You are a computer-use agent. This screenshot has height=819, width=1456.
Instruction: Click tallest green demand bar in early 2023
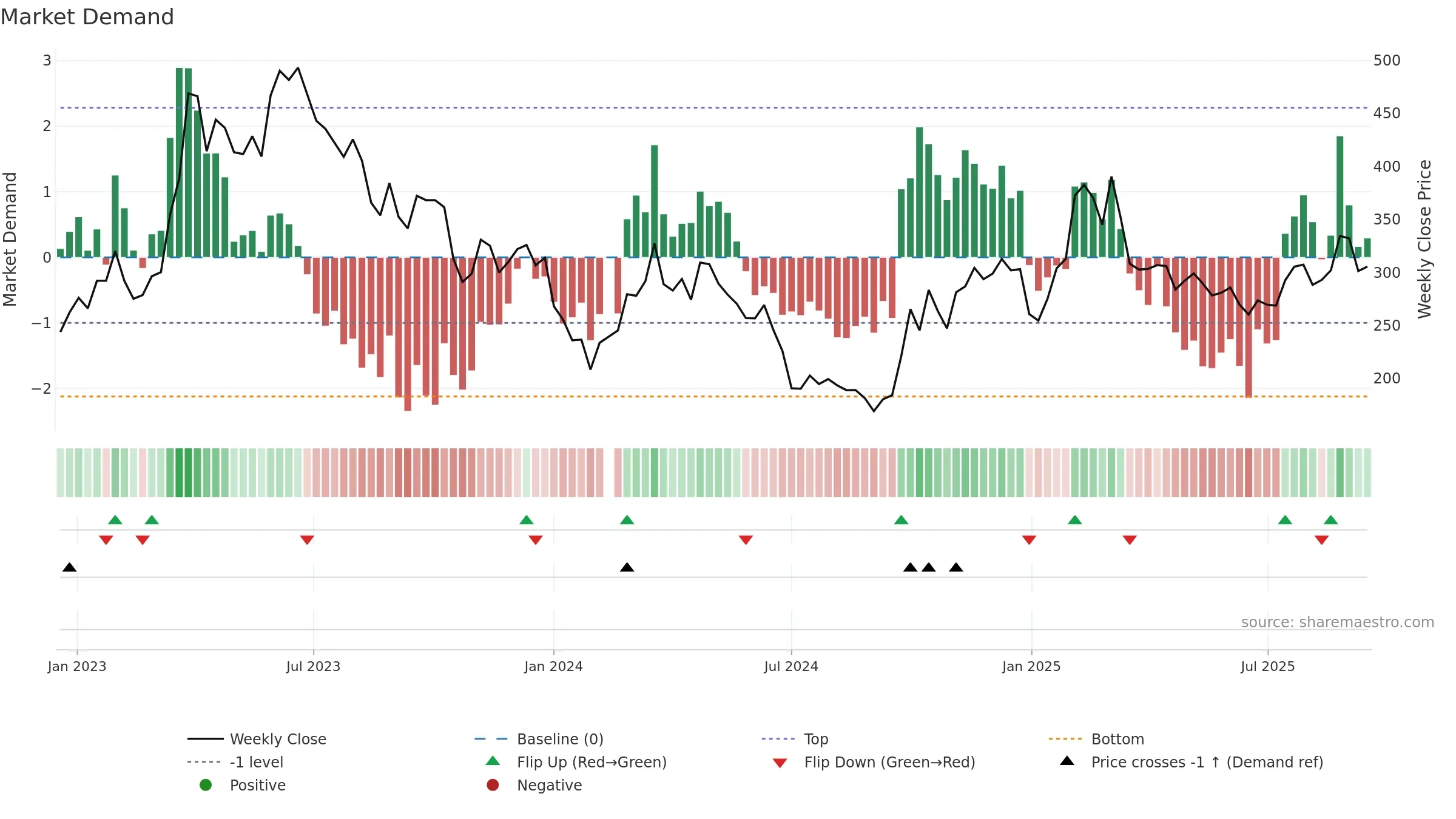180,163
